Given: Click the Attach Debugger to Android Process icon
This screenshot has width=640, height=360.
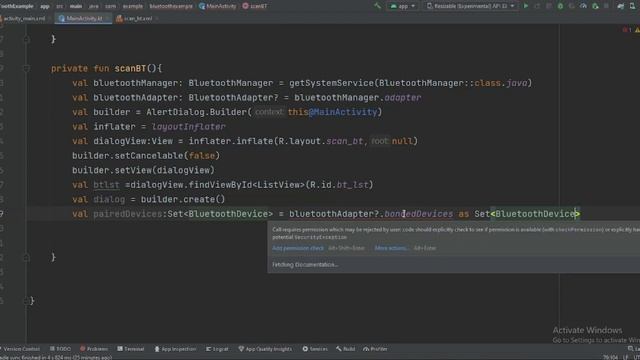Looking at the screenshot, I should 595,6.
